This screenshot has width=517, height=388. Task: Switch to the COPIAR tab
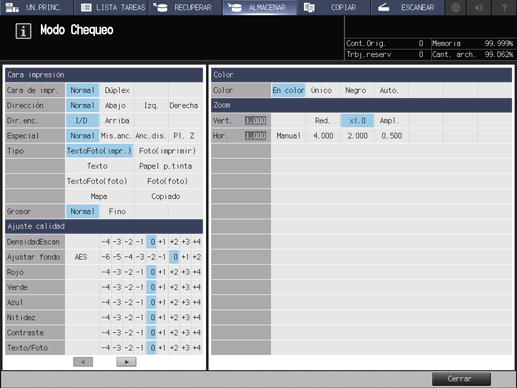point(333,7)
